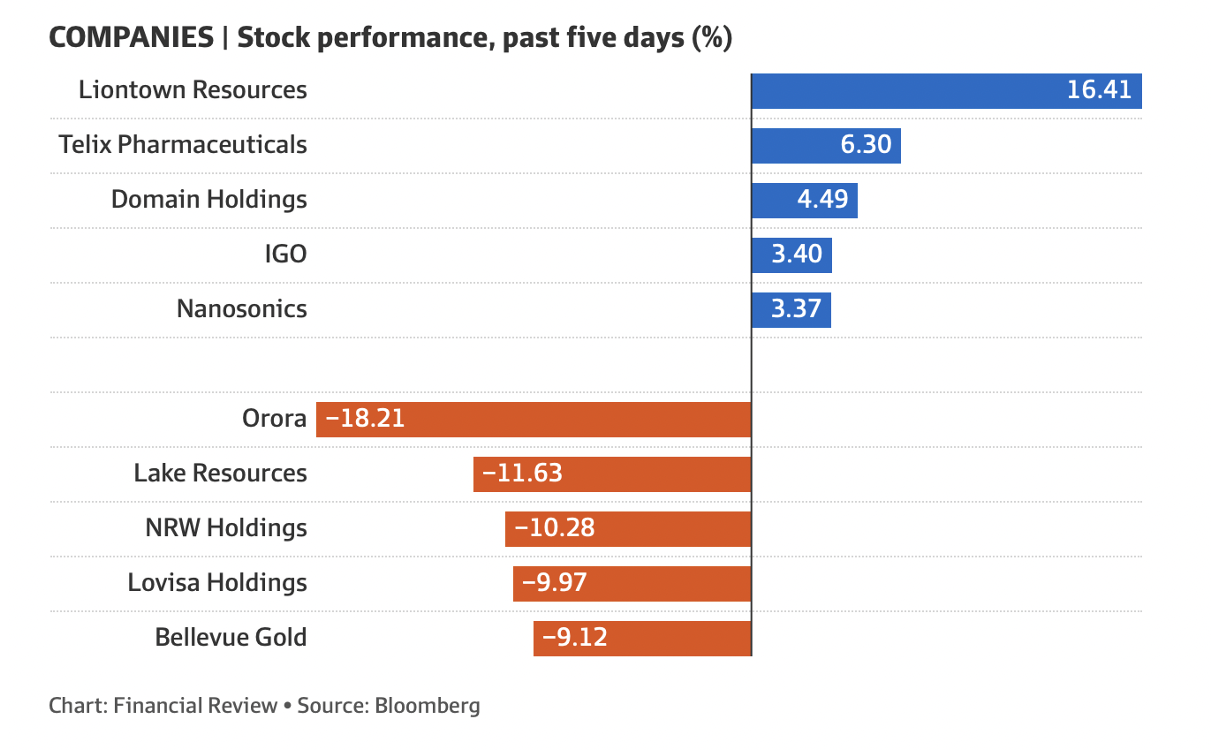
Task: Select the Domain Holdings 4.49 bar
Action: 804,199
